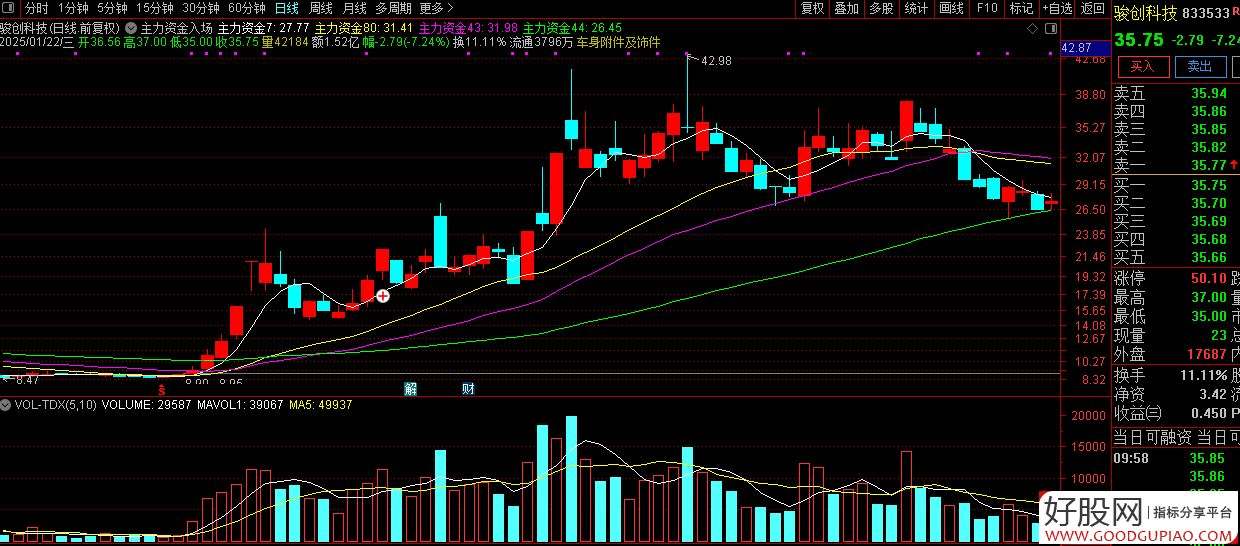Open the VOL-TDX indicator dropdown arrow

(6, 406)
